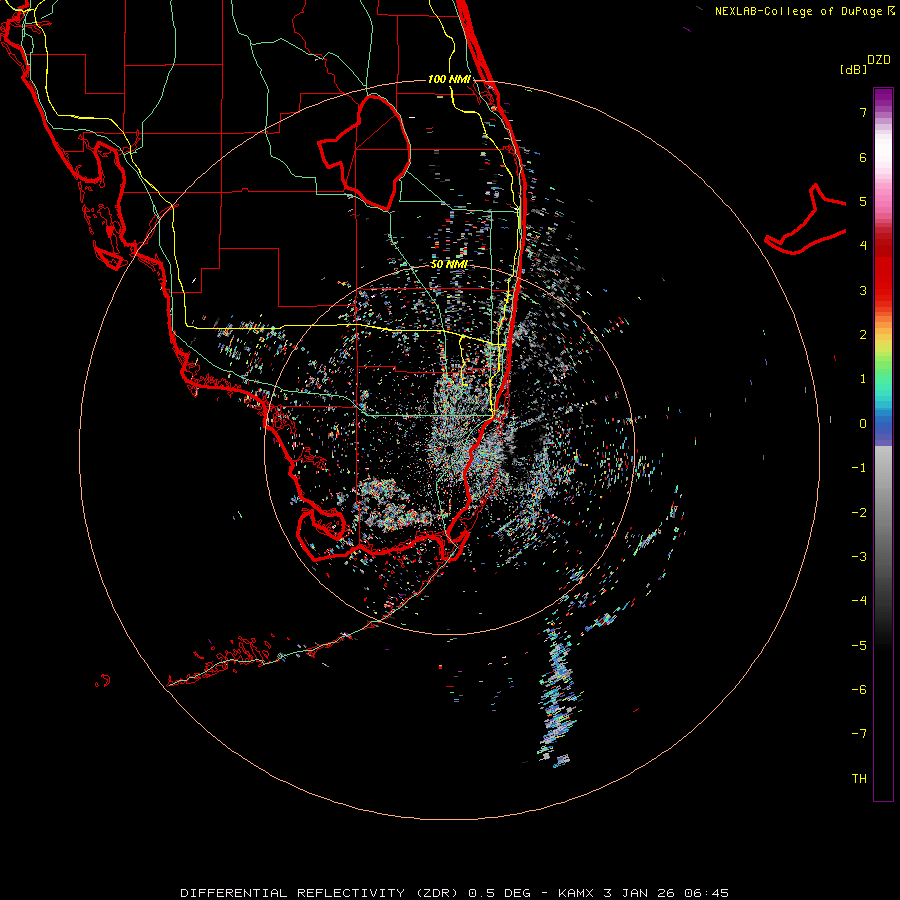Click the Bahamas island outline at right
This screenshot has height=900, width=900.
pyautogui.click(x=805, y=220)
